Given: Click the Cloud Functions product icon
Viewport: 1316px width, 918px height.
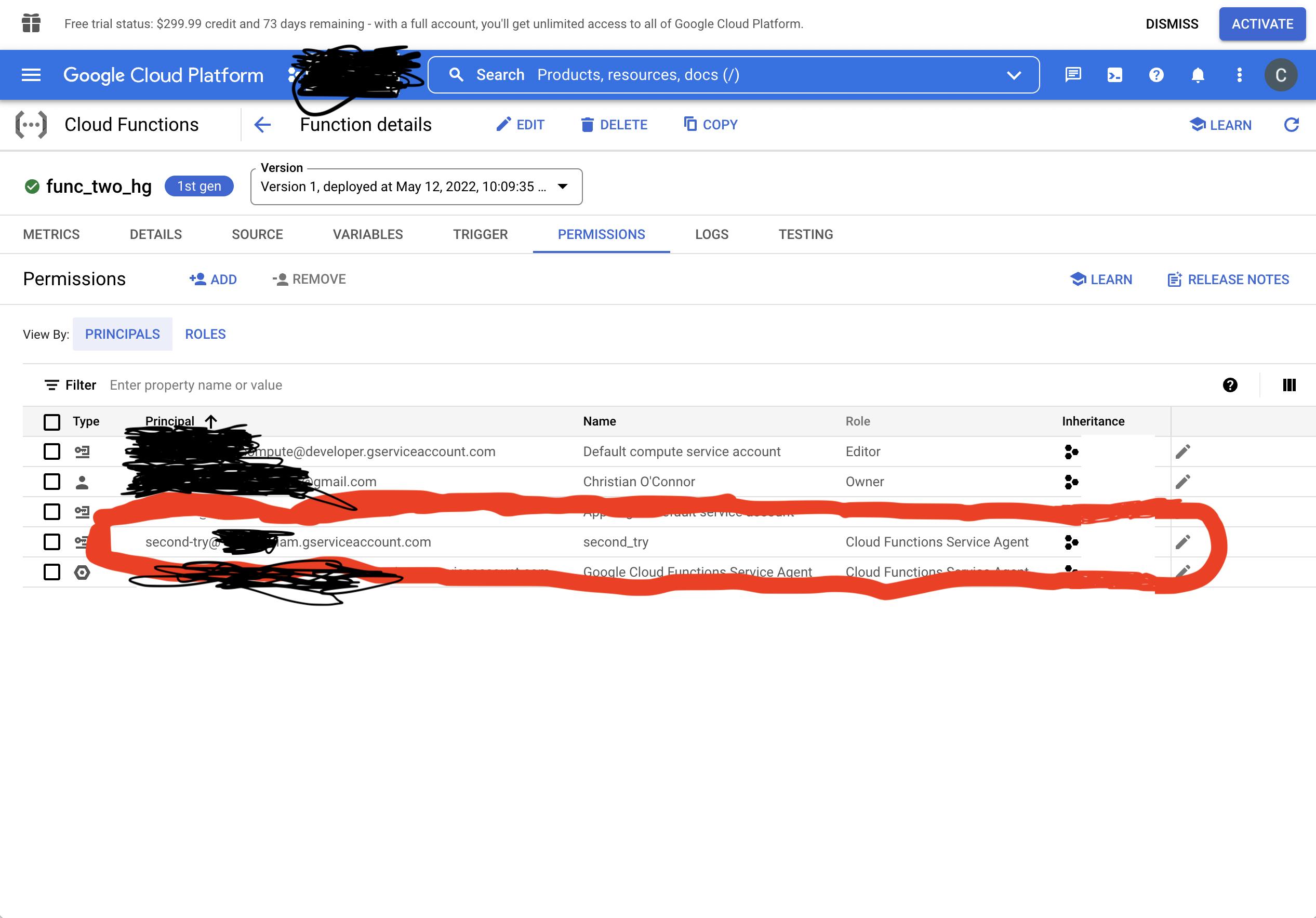Looking at the screenshot, I should pyautogui.click(x=31, y=125).
